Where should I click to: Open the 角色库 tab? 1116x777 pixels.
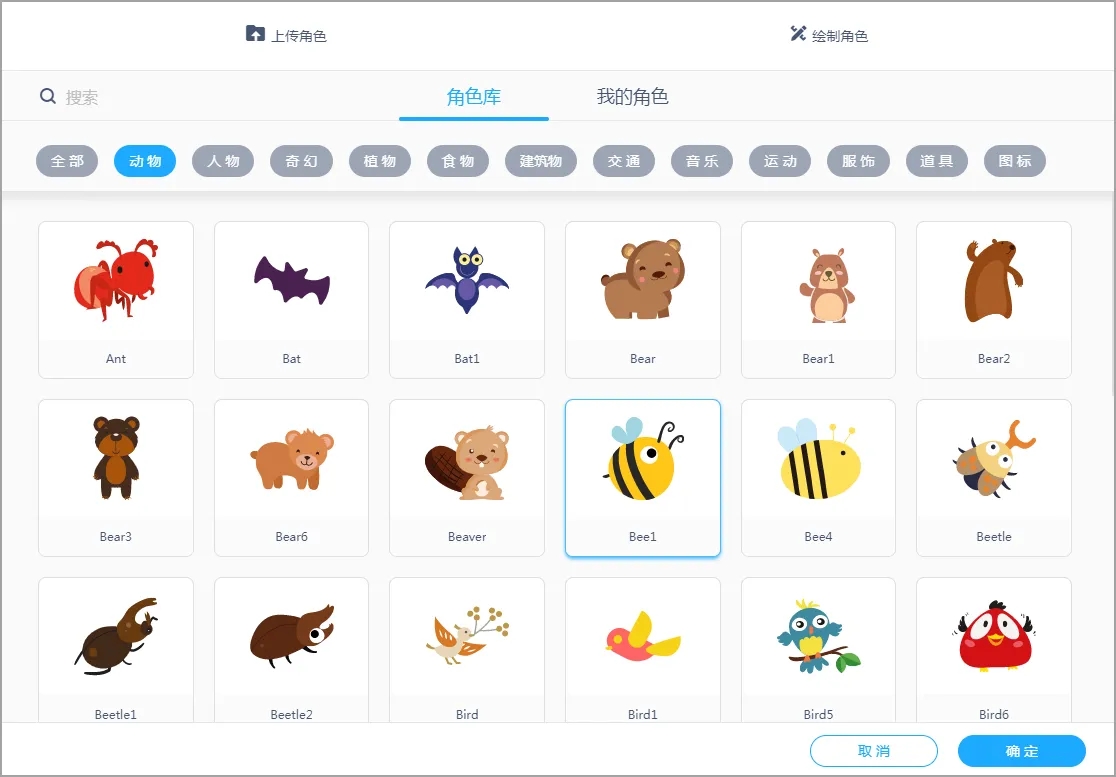(474, 97)
